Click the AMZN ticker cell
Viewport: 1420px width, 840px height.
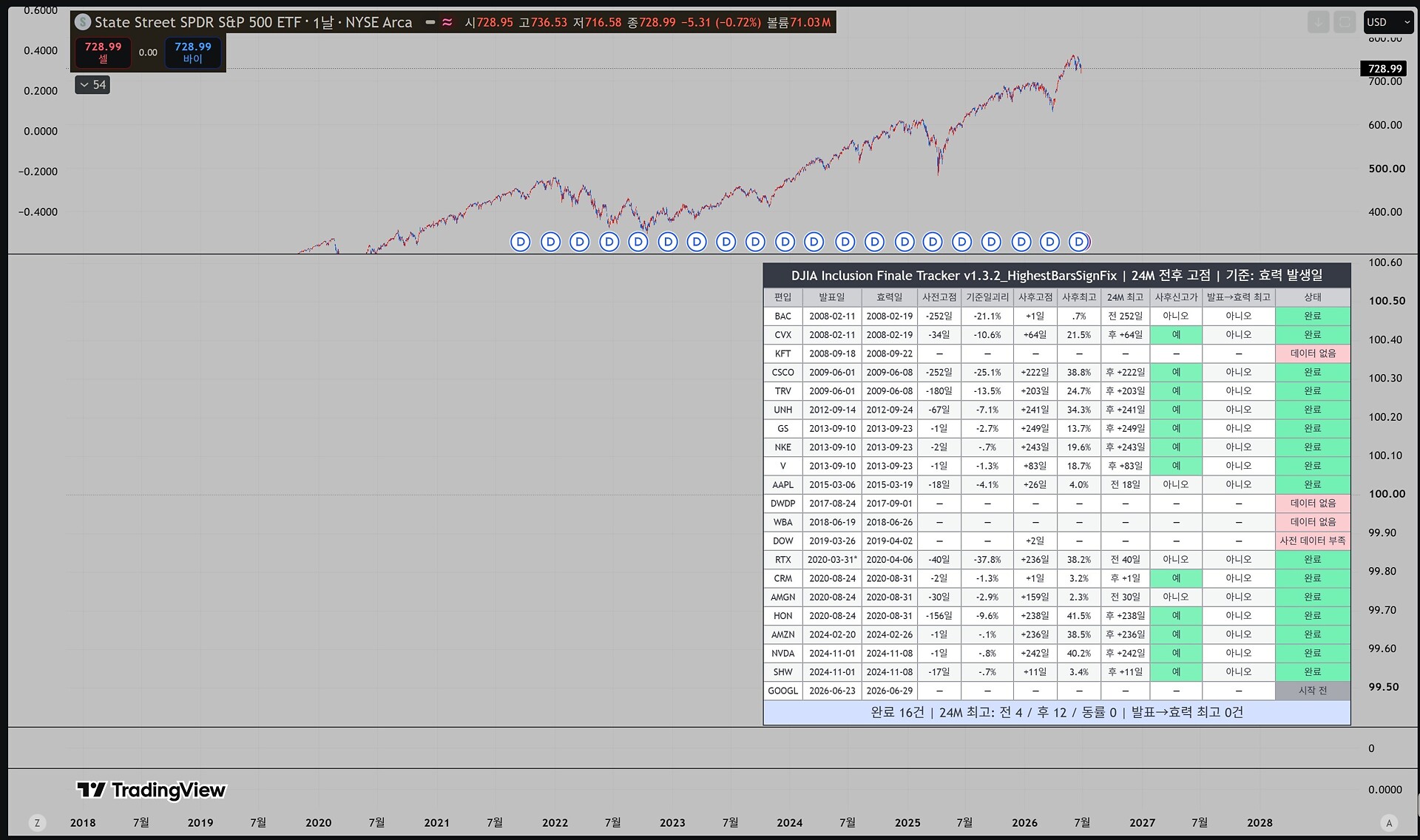coord(782,634)
